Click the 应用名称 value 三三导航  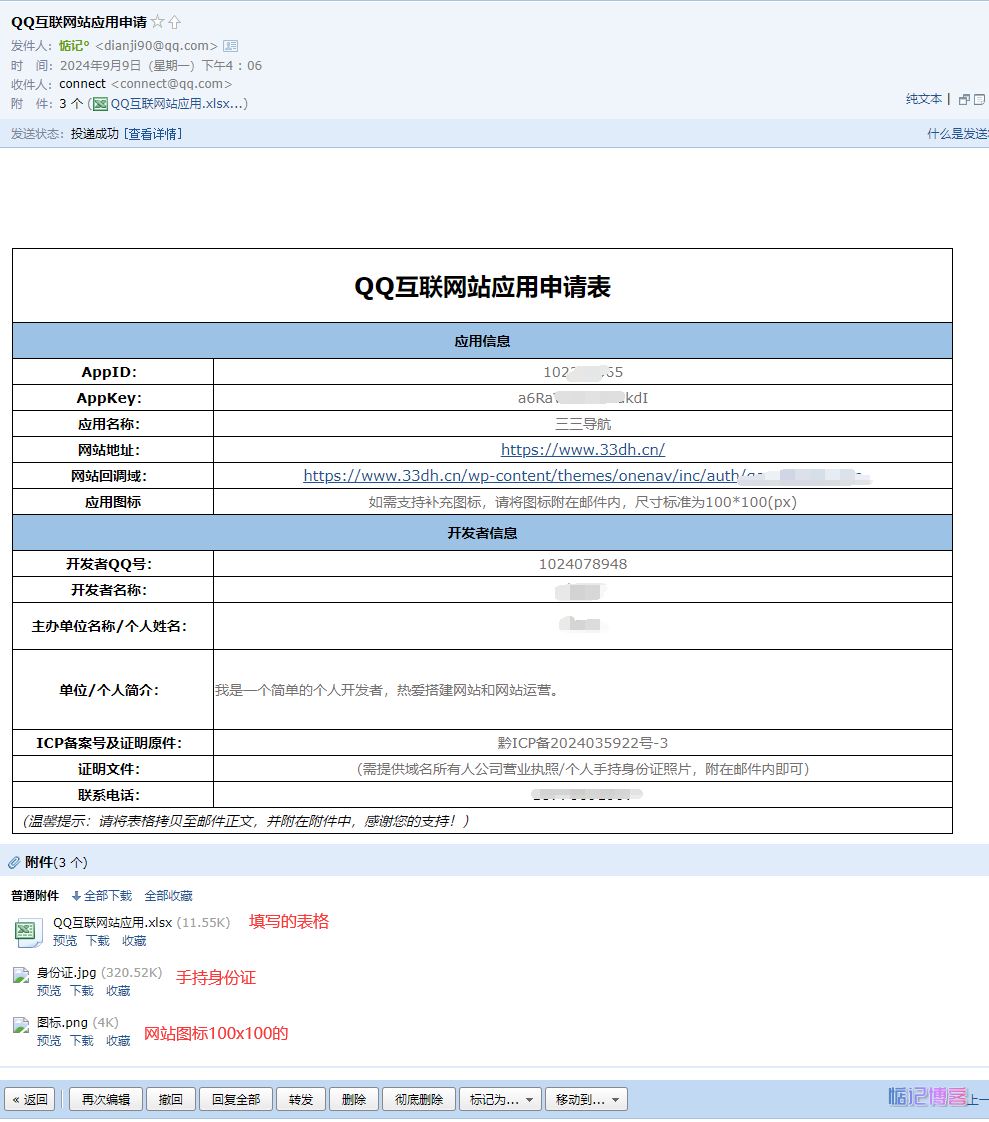coord(583,424)
